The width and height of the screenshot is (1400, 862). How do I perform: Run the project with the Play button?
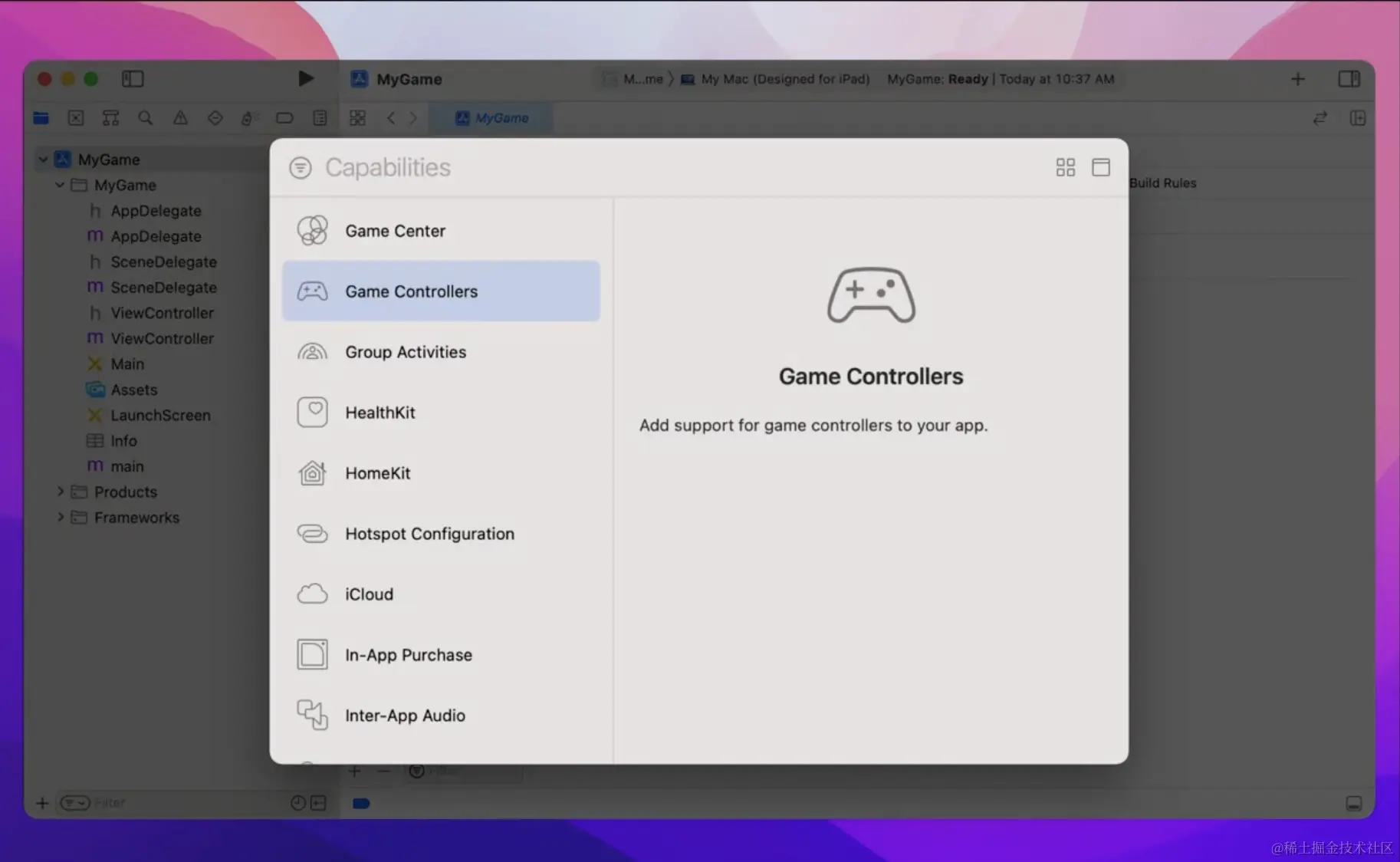[305, 78]
